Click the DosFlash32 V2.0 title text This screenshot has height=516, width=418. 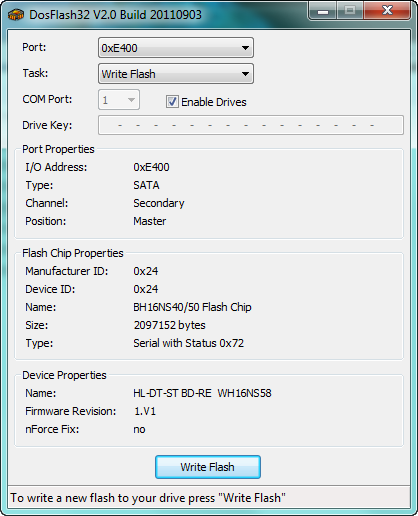coord(115,15)
